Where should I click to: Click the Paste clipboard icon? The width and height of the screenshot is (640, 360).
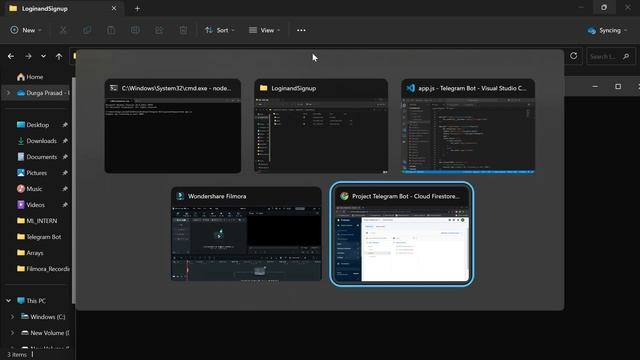tap(111, 30)
